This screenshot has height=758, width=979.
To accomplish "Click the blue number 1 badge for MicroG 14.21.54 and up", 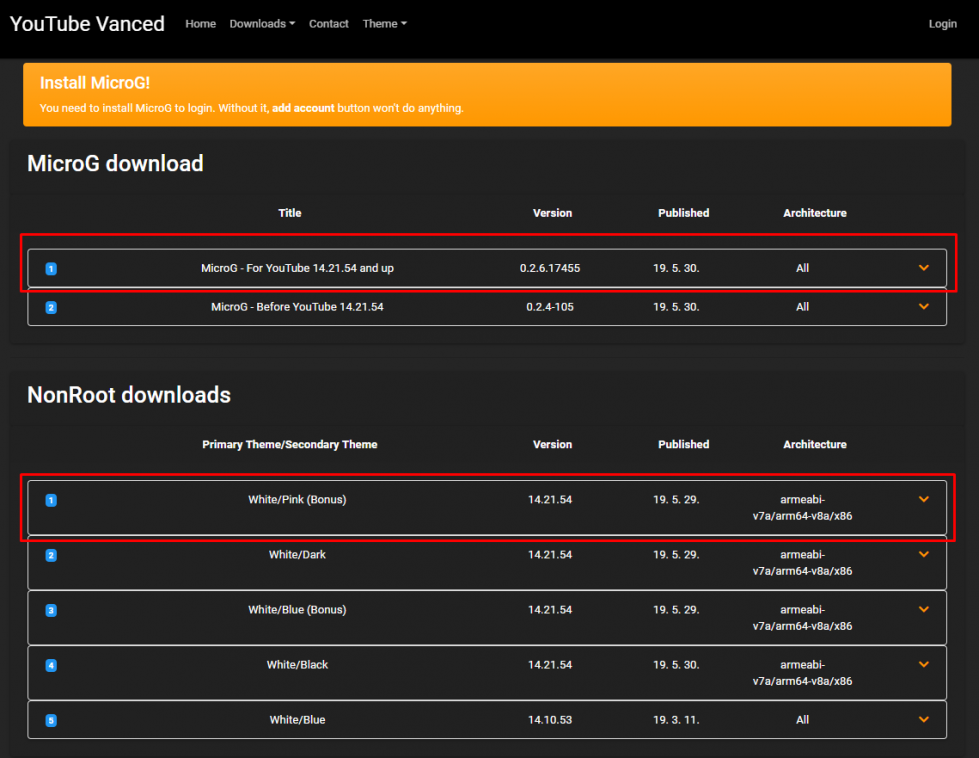I will tap(51, 268).
